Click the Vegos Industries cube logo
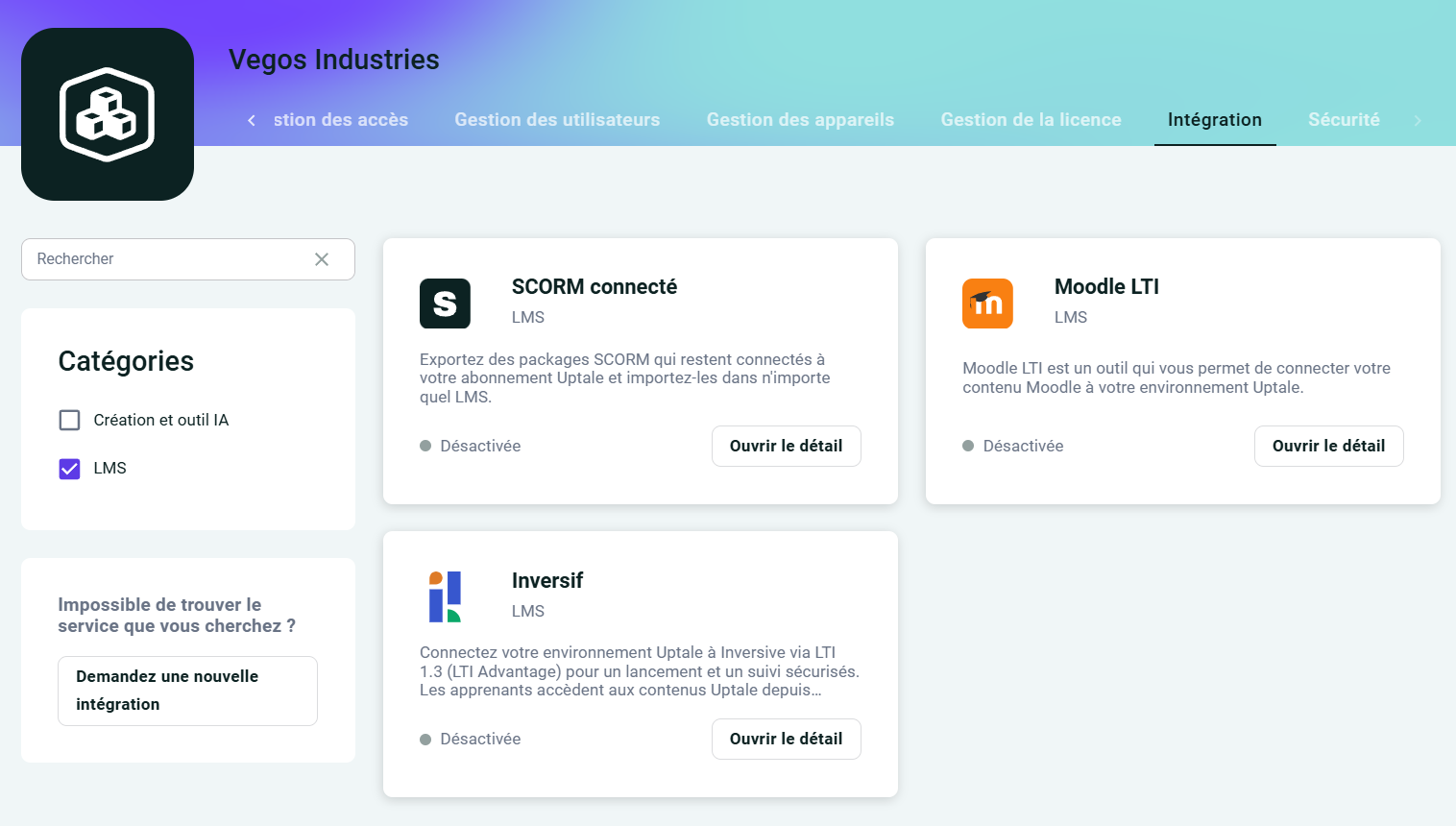The image size is (1456, 826). coord(108,114)
